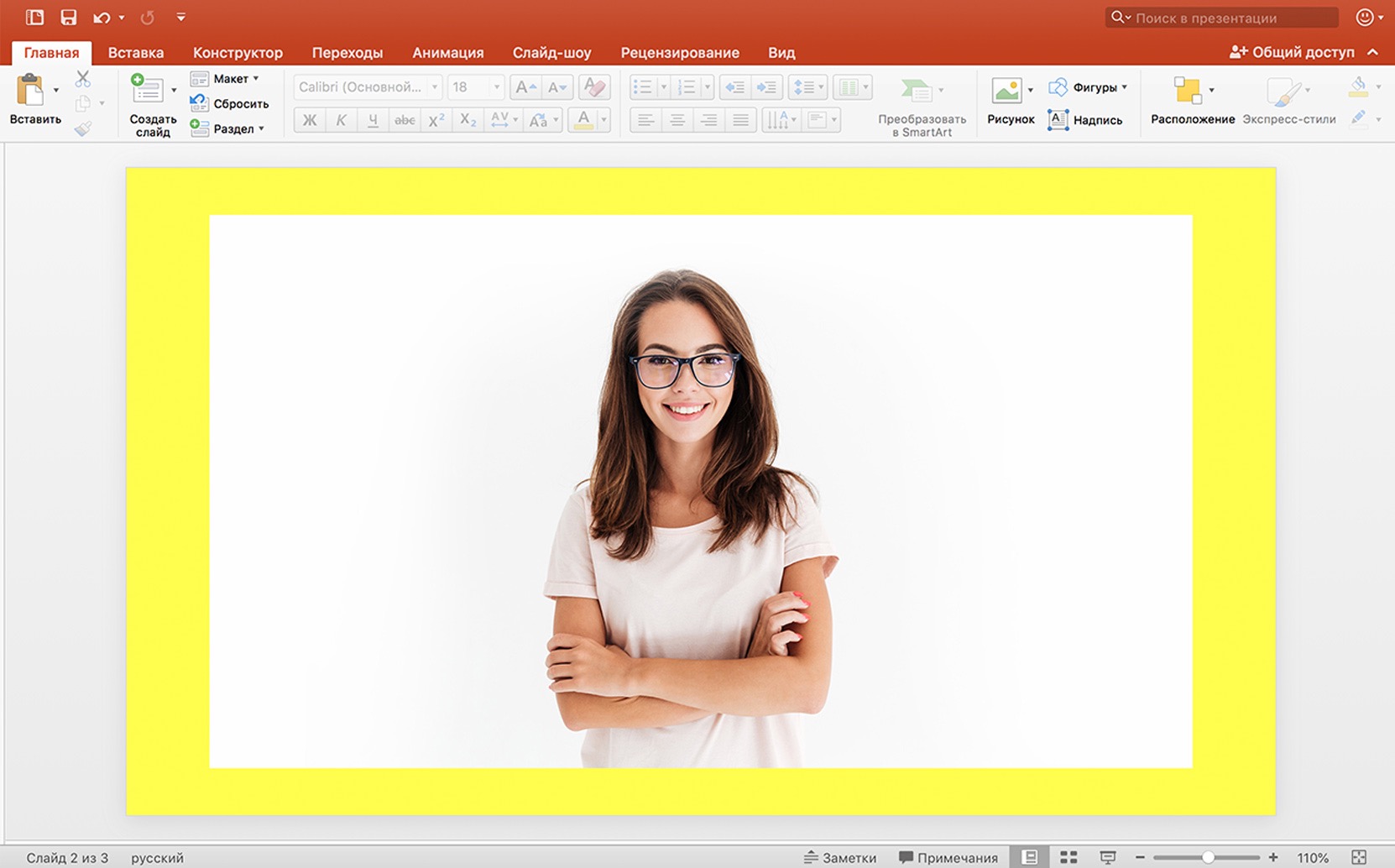Viewport: 1395px width, 868px height.
Task: Click the Copy icon
Action: 82,103
